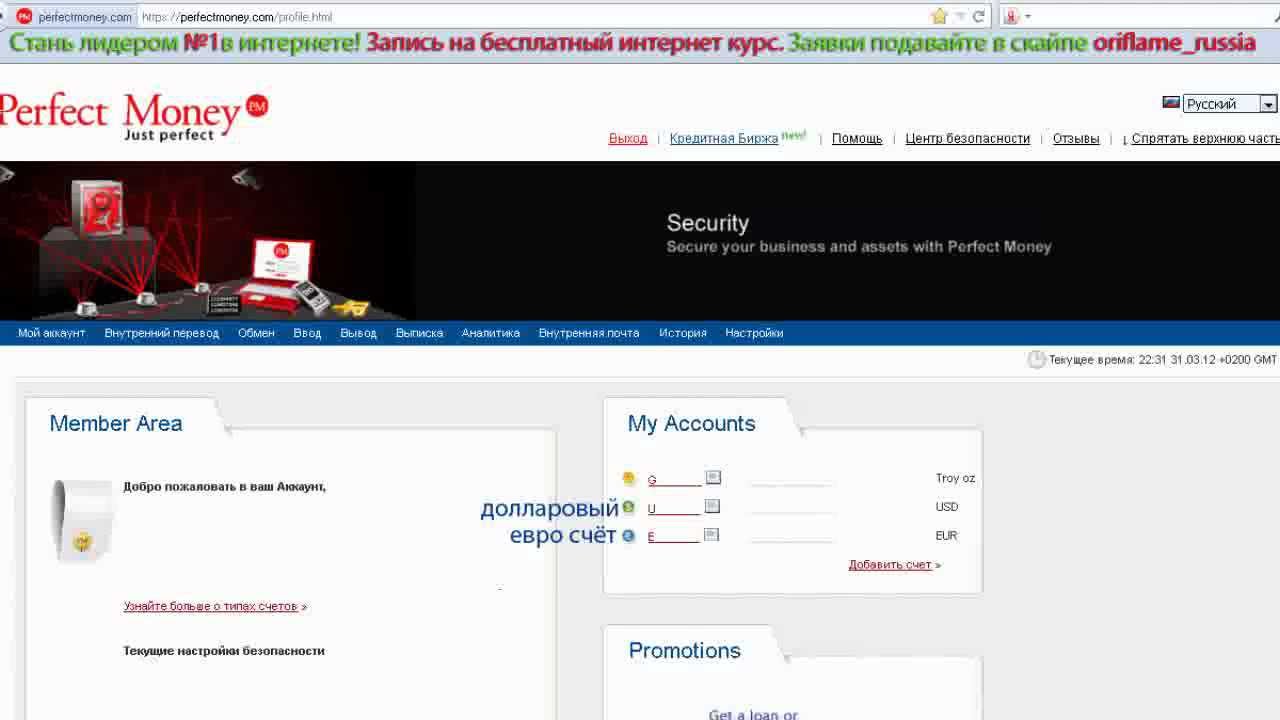The height and width of the screenshot is (720, 1280).
Task: Click statement icon beside USD U account
Action: tap(712, 507)
